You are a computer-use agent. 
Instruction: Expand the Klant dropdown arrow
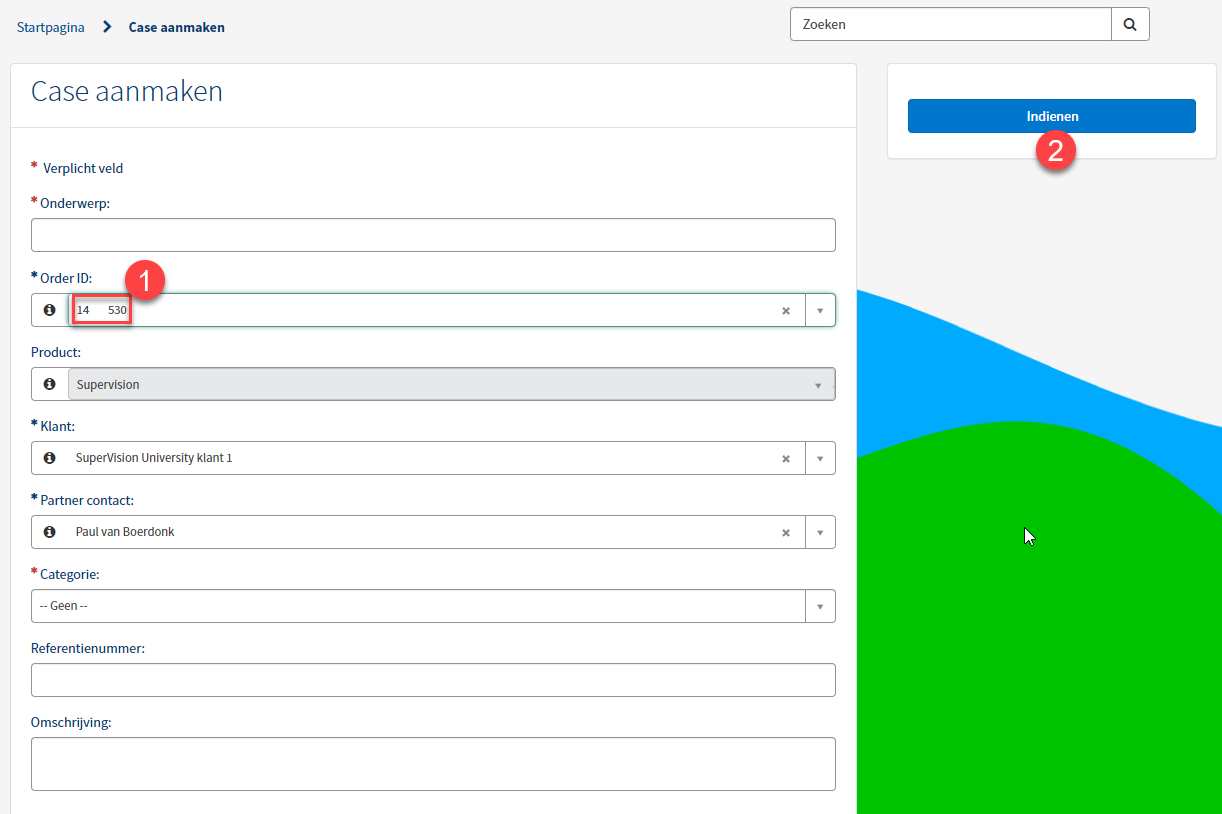coord(820,459)
